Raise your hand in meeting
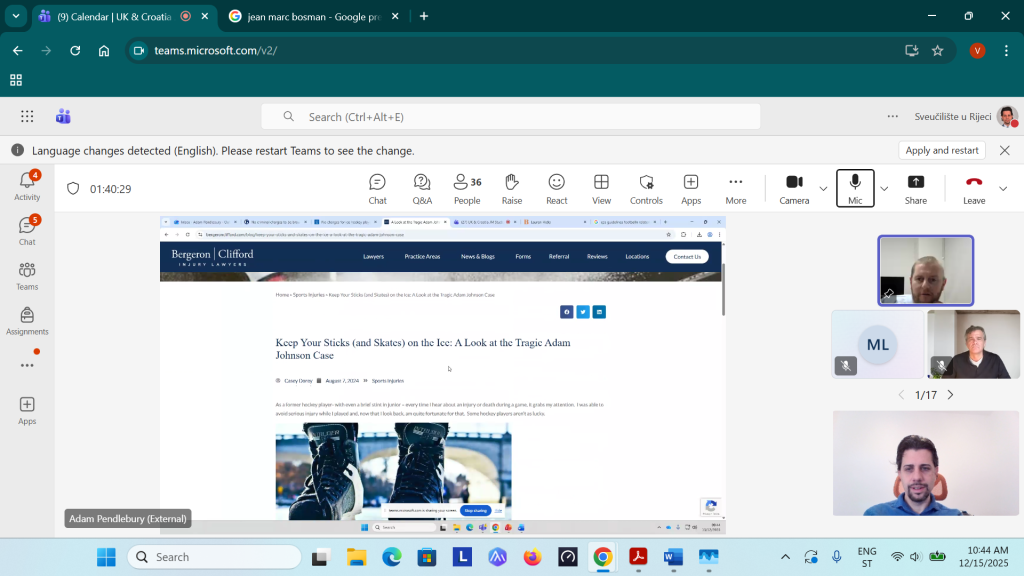This screenshot has width=1024, height=576. click(512, 188)
